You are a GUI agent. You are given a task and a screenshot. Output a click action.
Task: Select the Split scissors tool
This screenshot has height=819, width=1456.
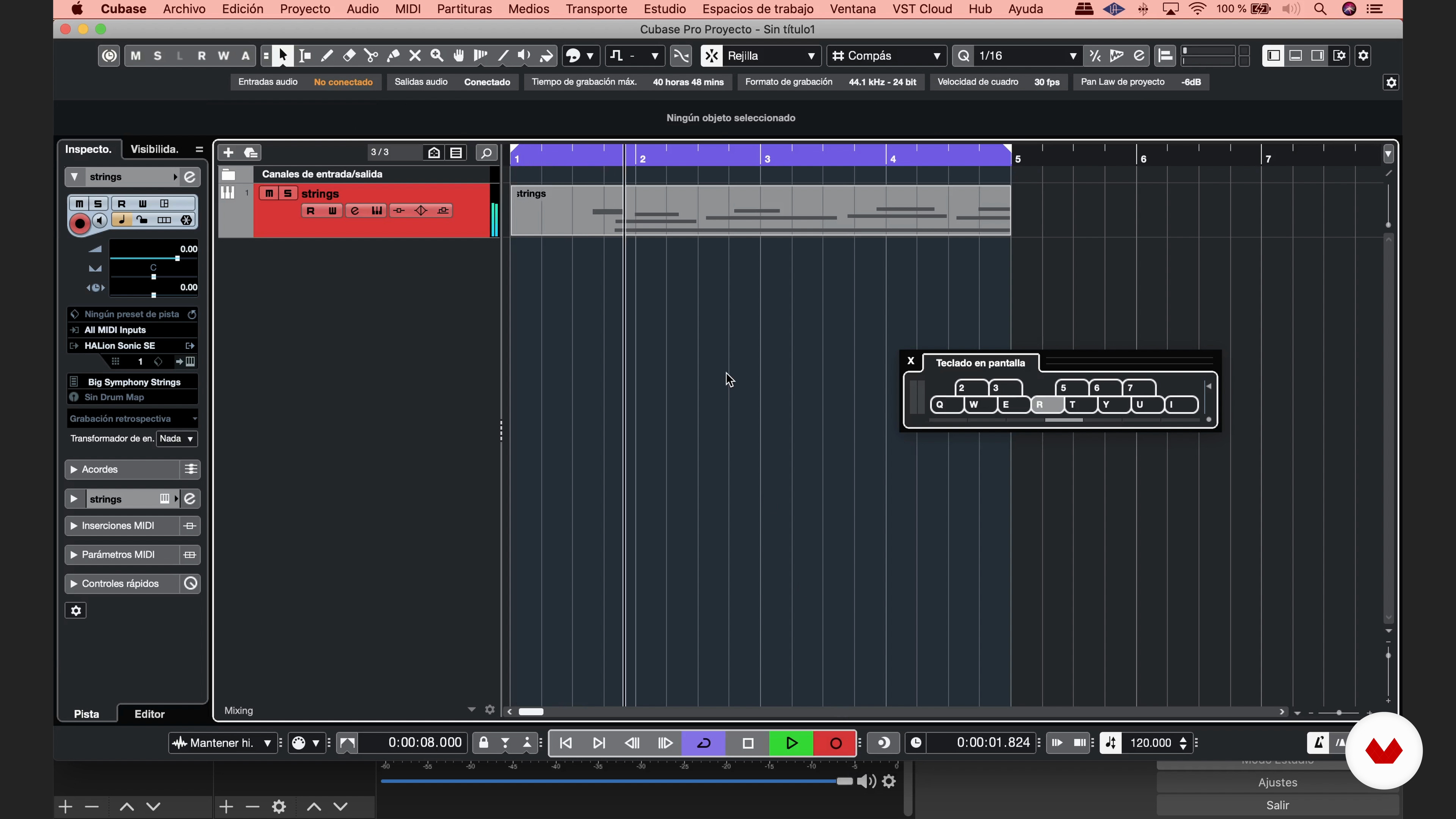click(371, 55)
